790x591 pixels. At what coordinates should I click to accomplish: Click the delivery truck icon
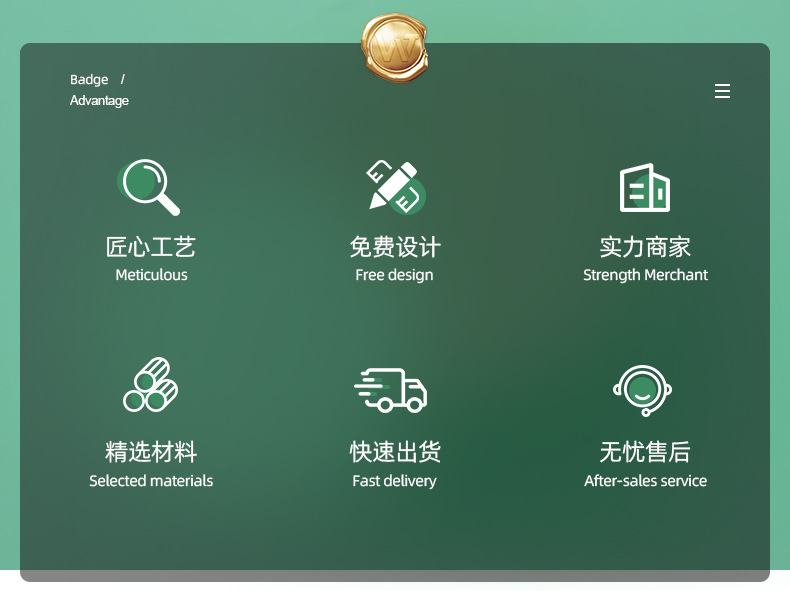click(x=390, y=390)
